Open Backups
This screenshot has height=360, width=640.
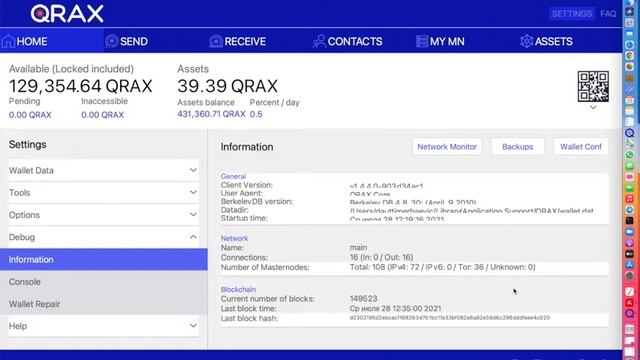518,147
